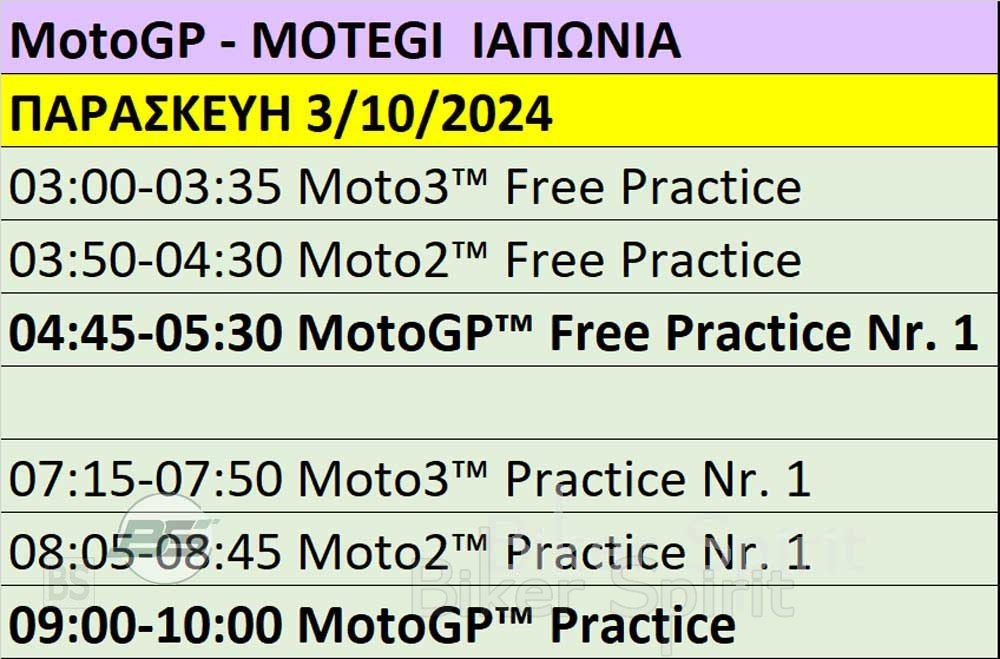
Task: Click the Moto3™ Free Practice label
Action: click(550, 187)
